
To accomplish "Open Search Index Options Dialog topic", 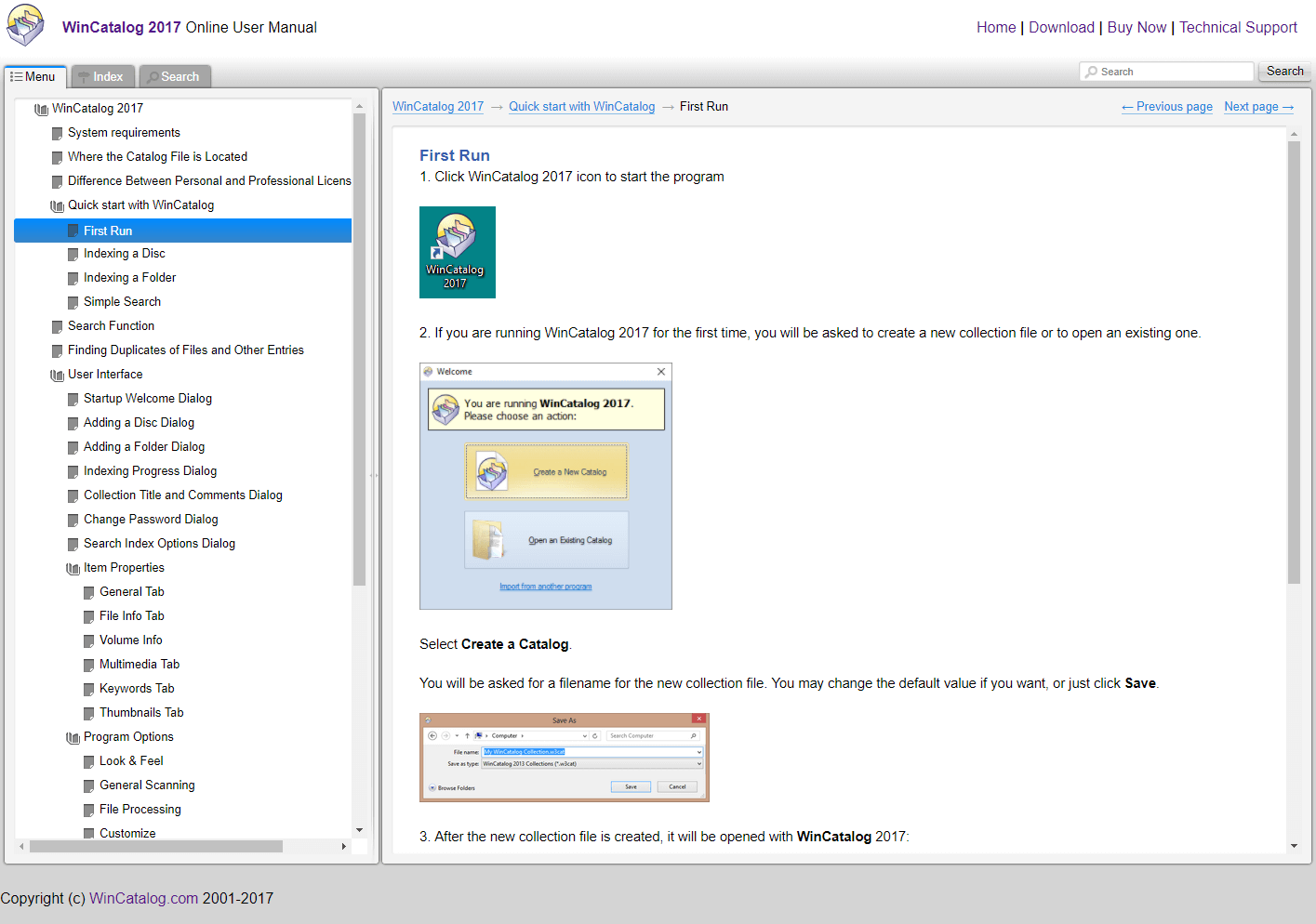I will [x=159, y=544].
